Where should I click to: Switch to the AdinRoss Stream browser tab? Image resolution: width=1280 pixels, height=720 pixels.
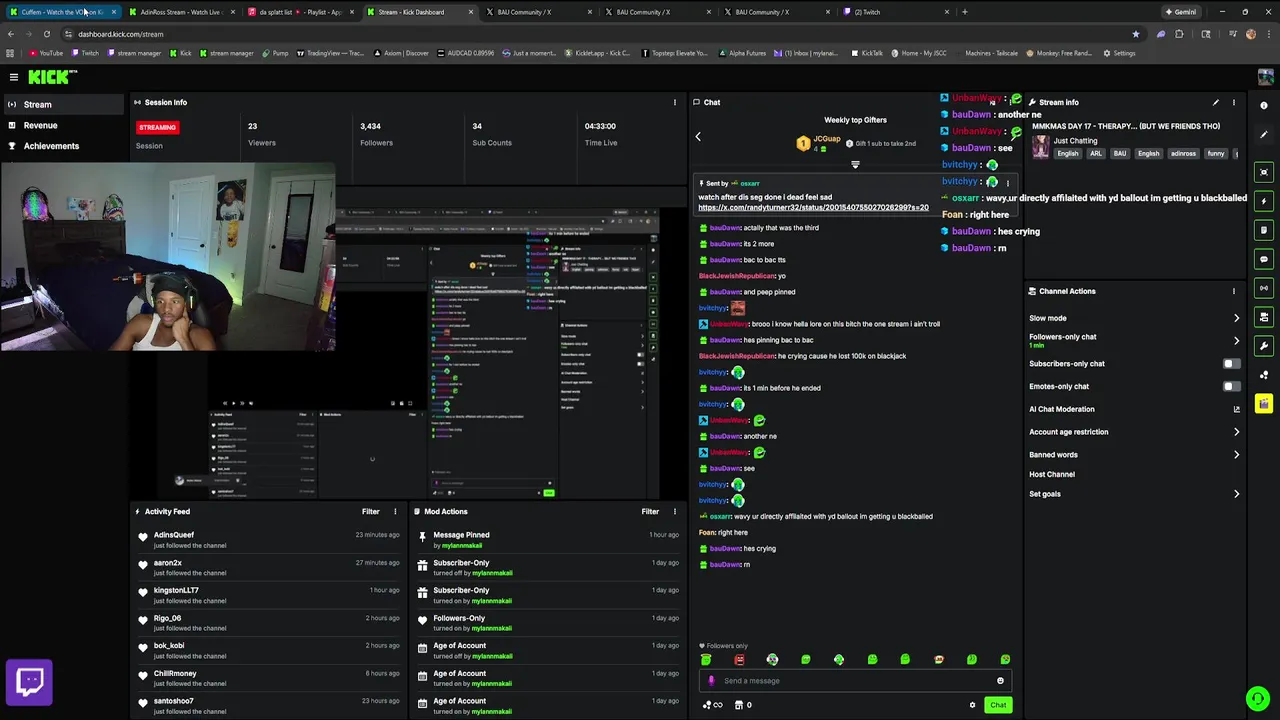point(181,12)
